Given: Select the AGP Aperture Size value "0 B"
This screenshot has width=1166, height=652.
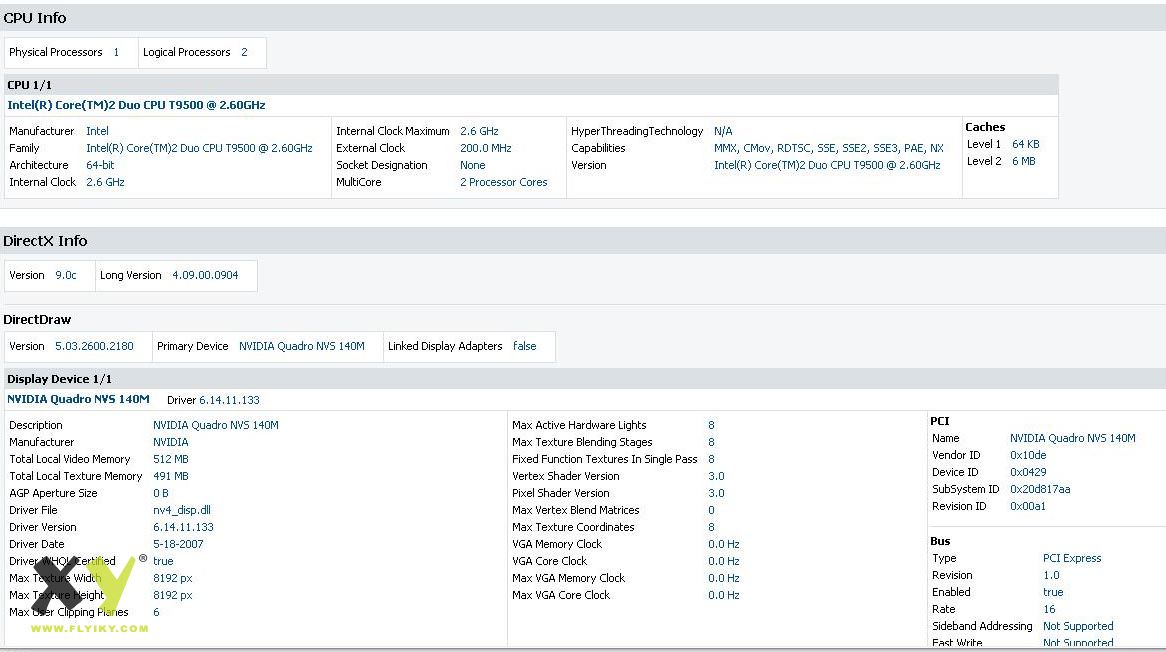Looking at the screenshot, I should pos(161,494).
